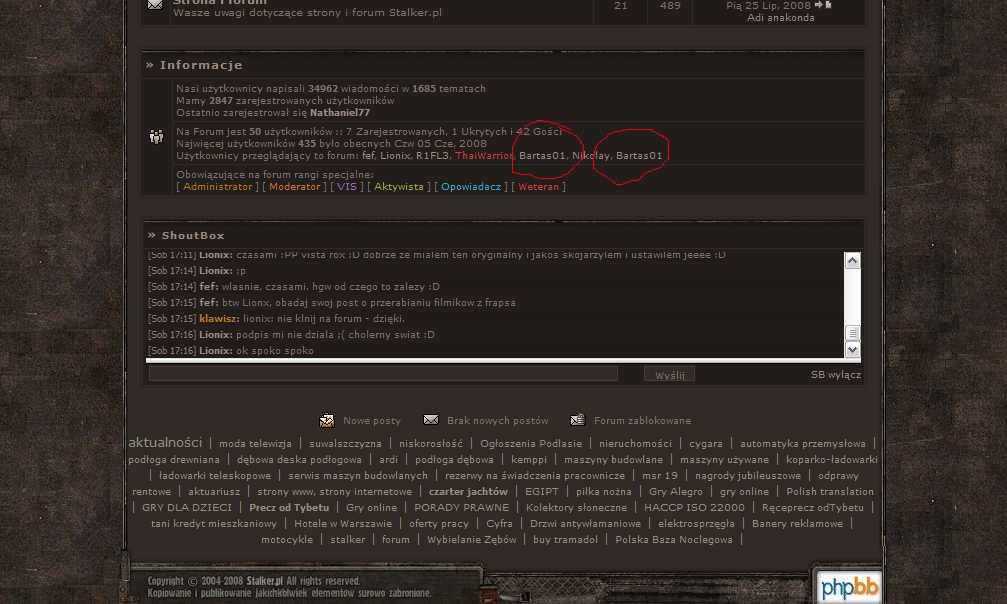Open the aktualności footer link
Screen dimensions: 1007x604
point(165,443)
